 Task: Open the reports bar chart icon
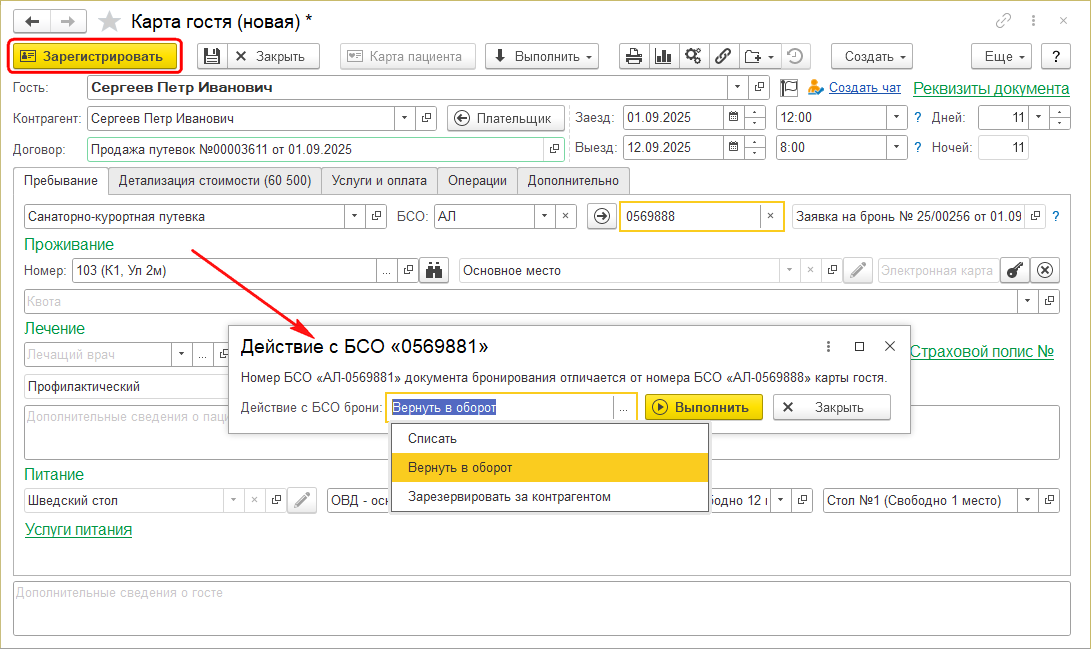tap(662, 56)
